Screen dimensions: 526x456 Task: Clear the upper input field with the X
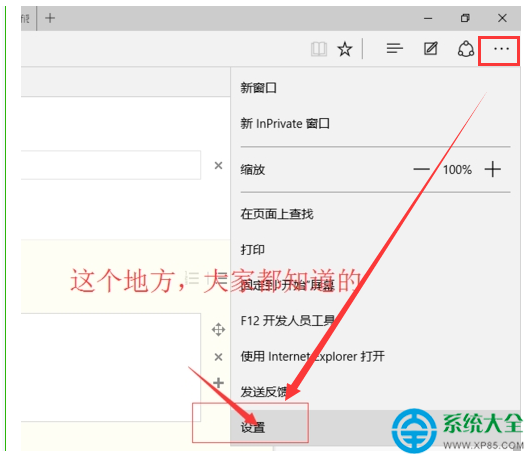coord(218,165)
